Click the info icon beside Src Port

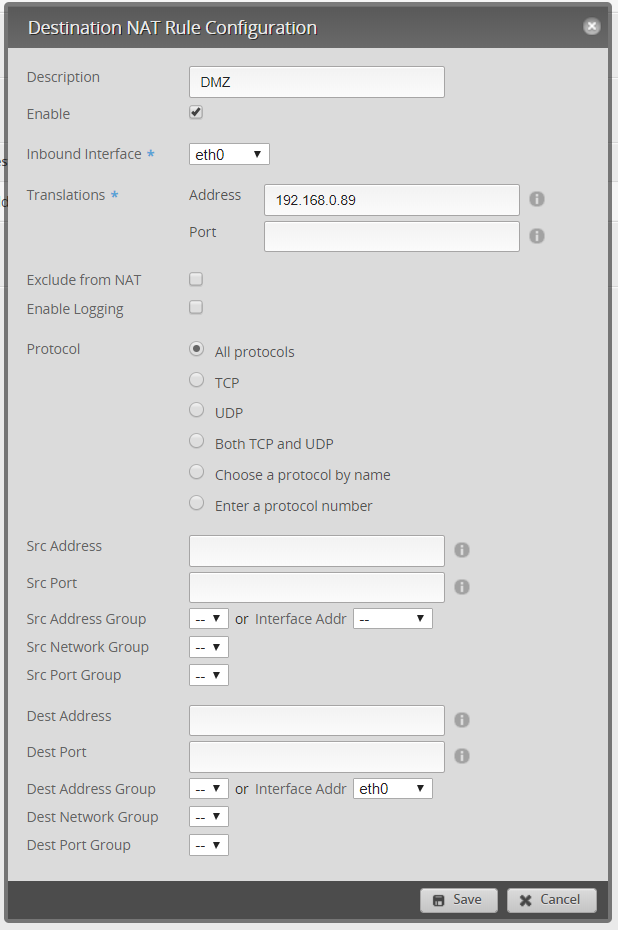click(x=462, y=587)
